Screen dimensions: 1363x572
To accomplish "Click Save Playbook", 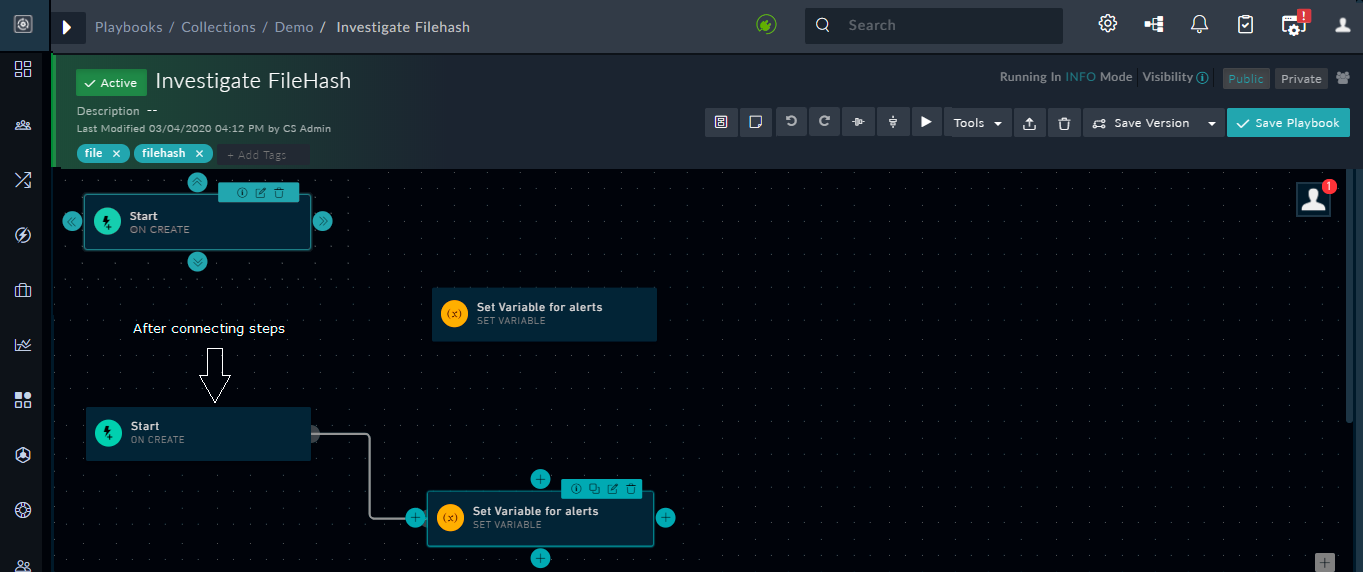I will (x=1288, y=123).
